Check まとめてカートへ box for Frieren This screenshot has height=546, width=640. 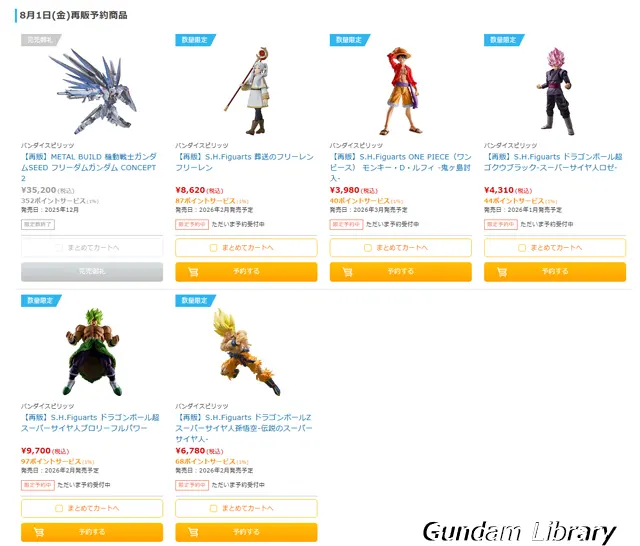coord(213,248)
